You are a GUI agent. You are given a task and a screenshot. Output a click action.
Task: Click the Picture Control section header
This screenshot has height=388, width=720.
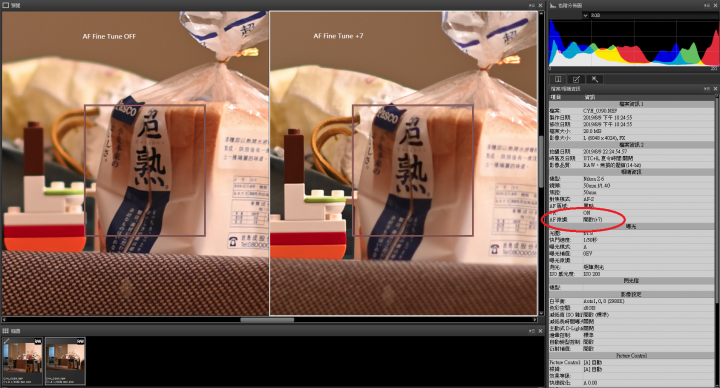(631, 355)
